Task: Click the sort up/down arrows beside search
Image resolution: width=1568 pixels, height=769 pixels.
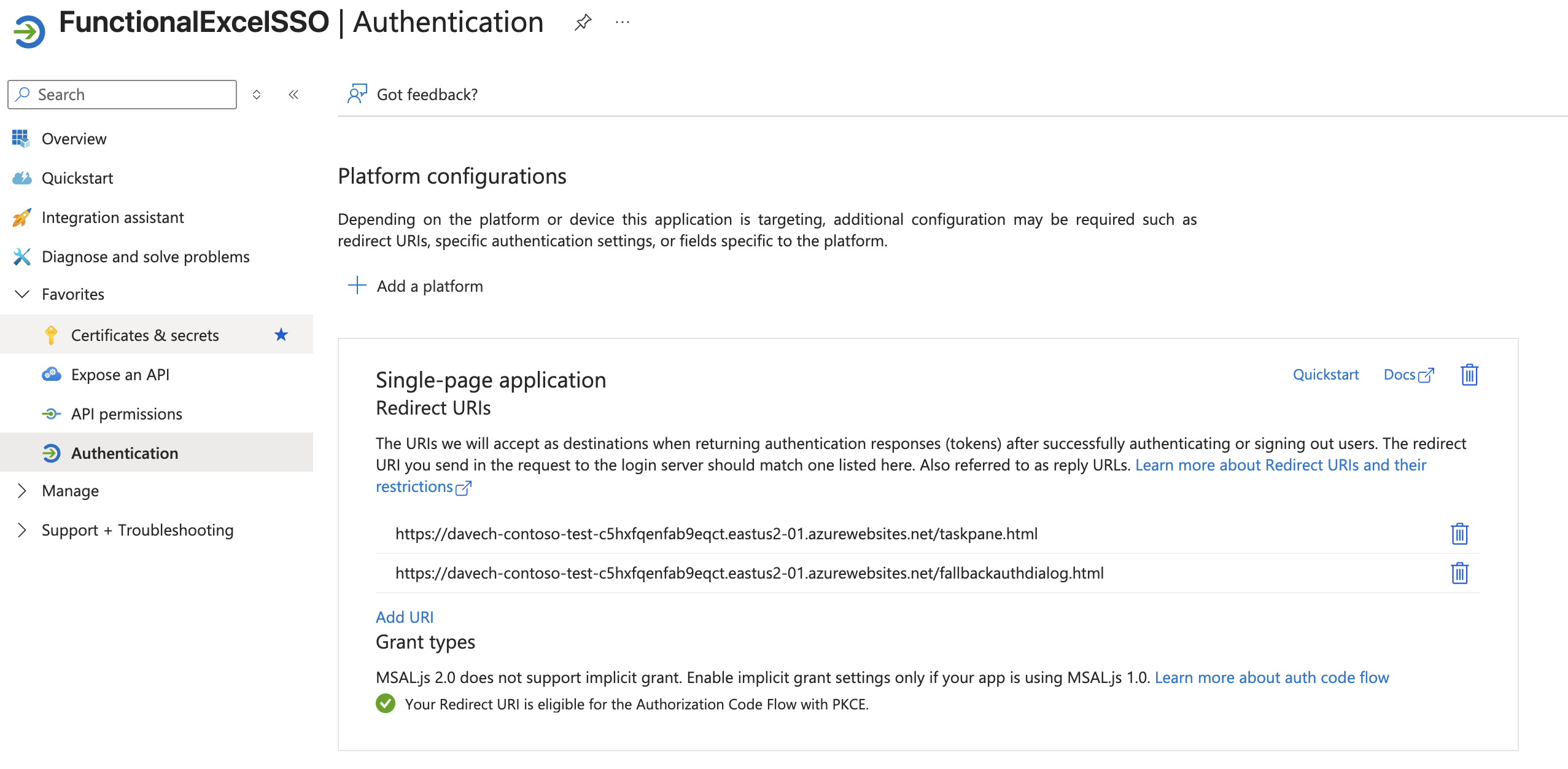Action: point(257,95)
